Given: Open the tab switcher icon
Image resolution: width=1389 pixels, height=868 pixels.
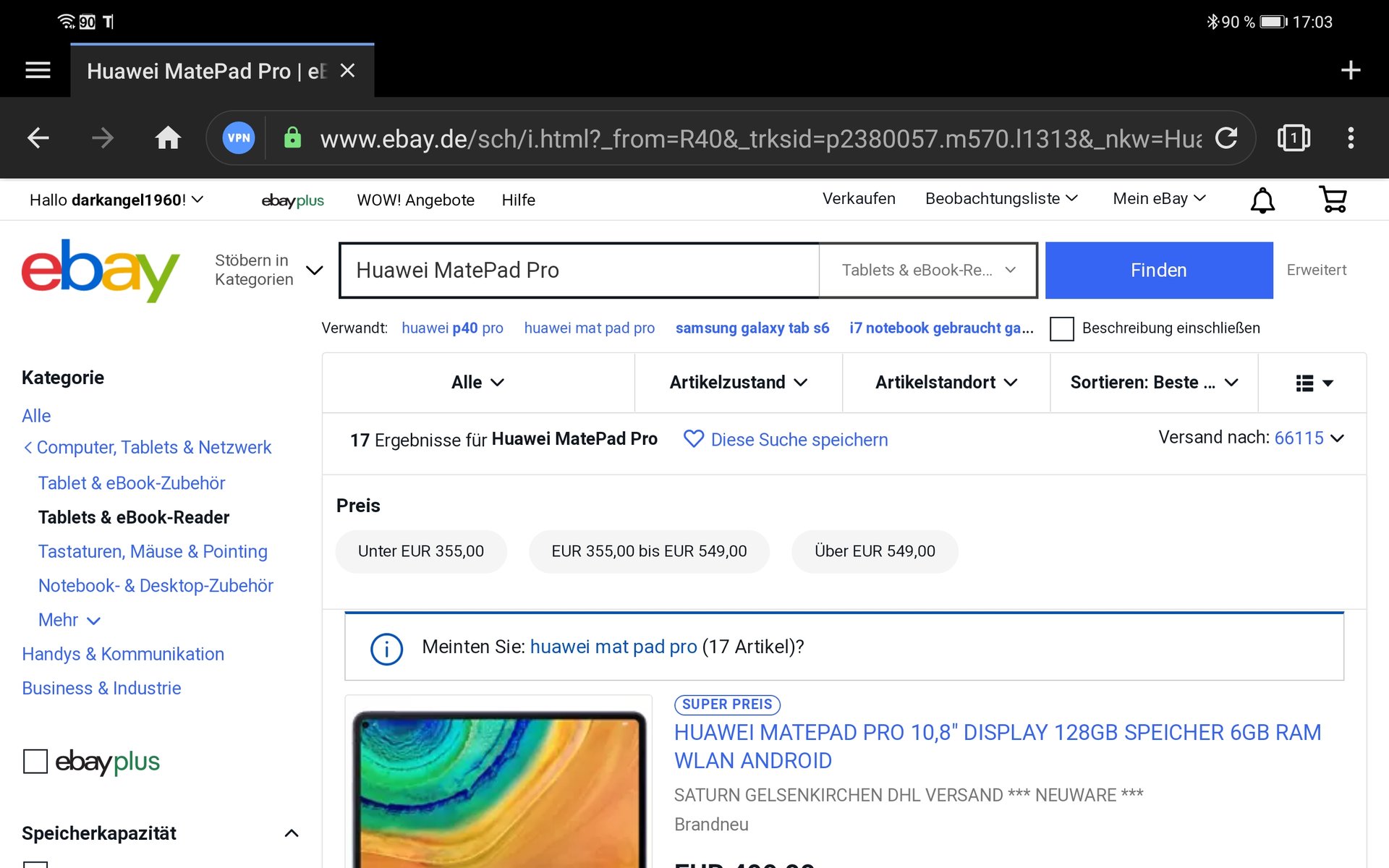Looking at the screenshot, I should point(1294,137).
